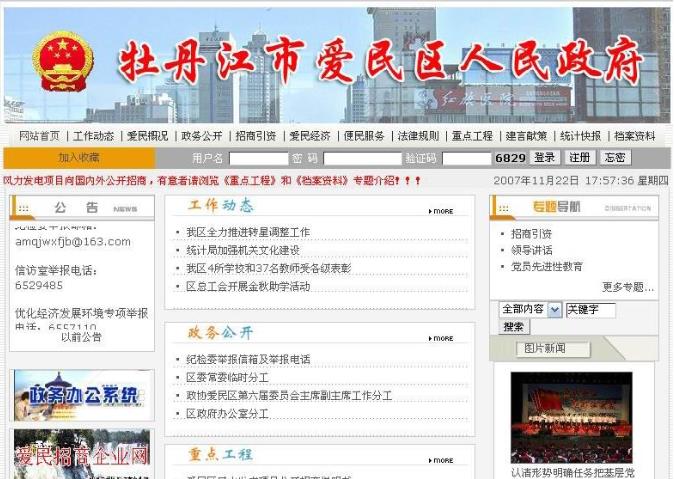Click the 搜索 search button
The width and height of the screenshot is (675, 479).
[x=514, y=327]
